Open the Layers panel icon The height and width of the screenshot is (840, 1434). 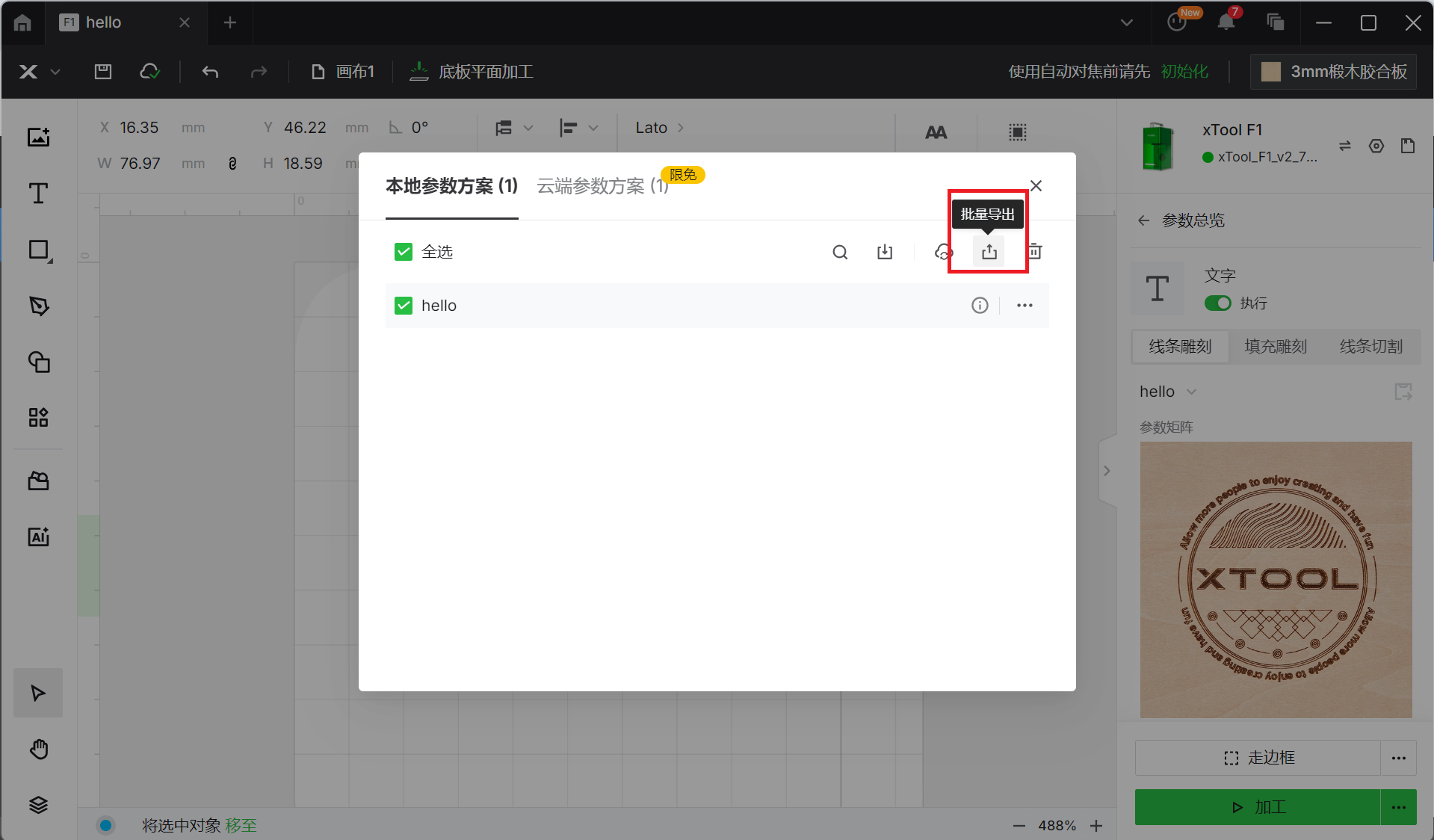pos(38,805)
